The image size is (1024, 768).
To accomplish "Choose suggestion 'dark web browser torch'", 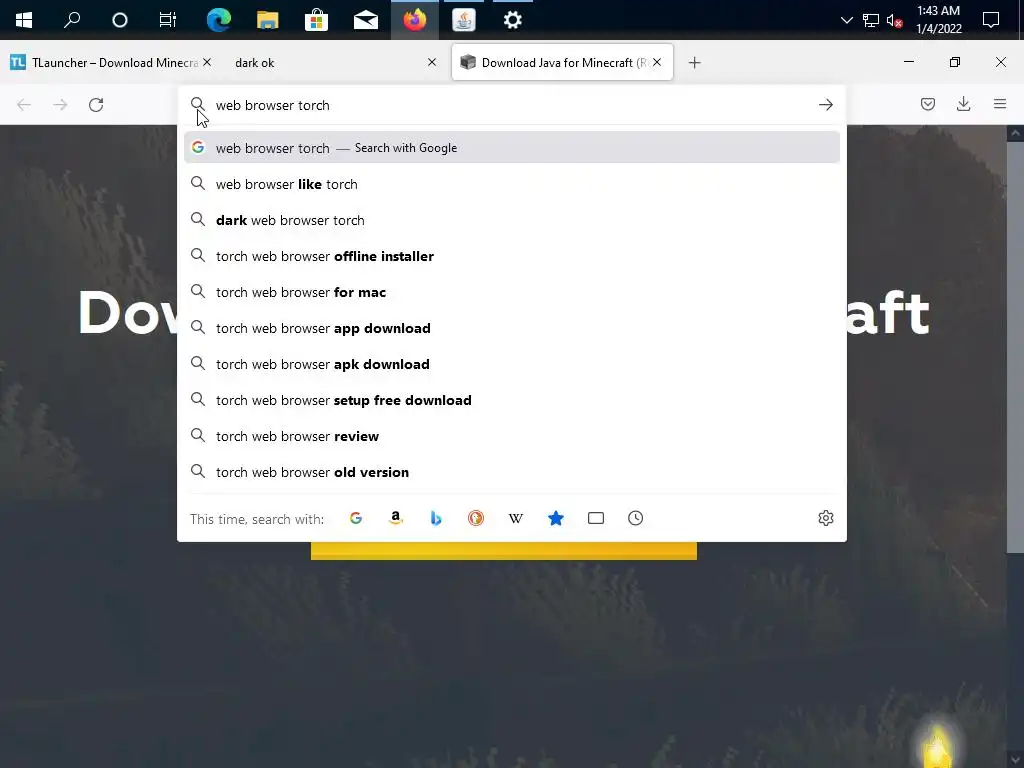I will [x=511, y=220].
